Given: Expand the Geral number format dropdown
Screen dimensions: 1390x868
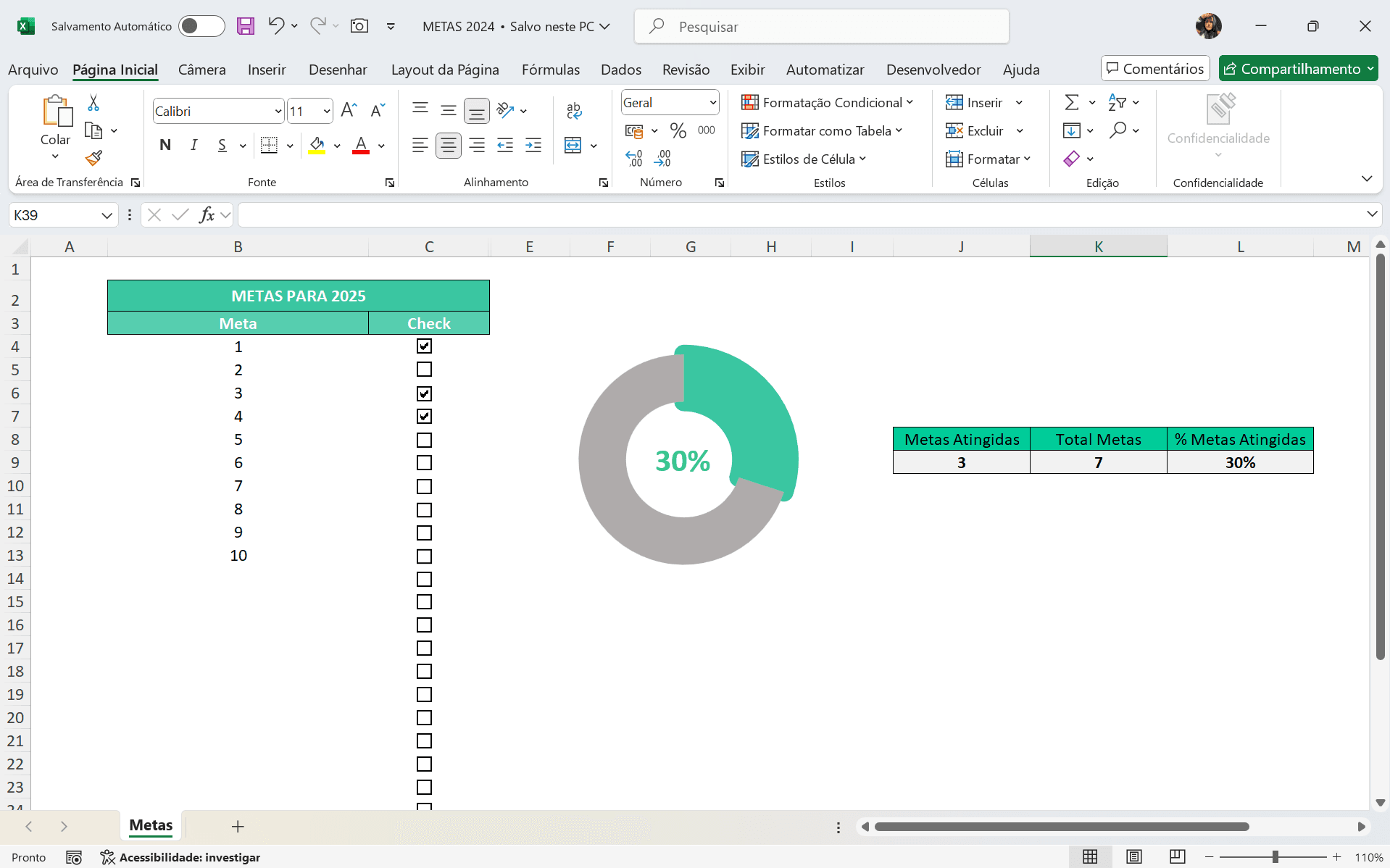Looking at the screenshot, I should (712, 103).
